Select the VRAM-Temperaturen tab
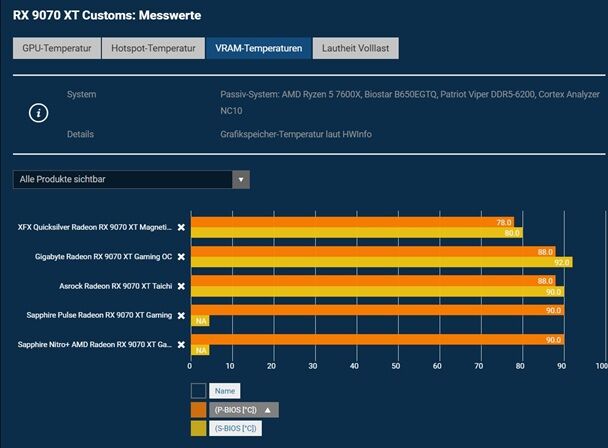Viewport: 608px width, 448px height. coord(259,48)
